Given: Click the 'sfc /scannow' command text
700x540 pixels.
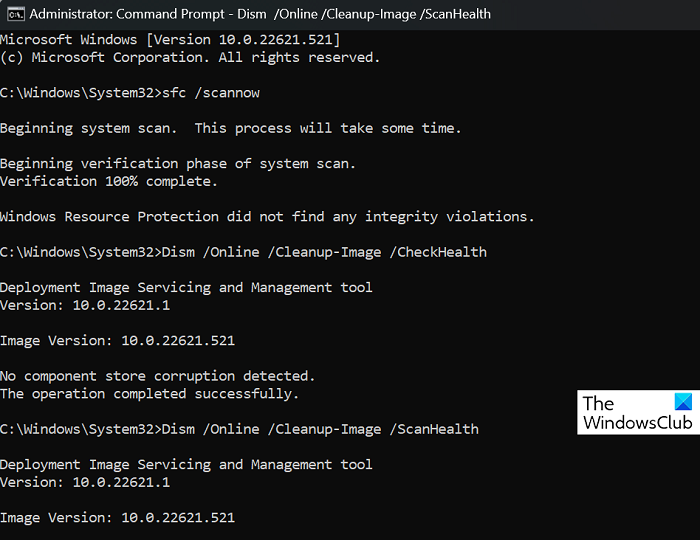Looking at the screenshot, I should click(x=209, y=93).
